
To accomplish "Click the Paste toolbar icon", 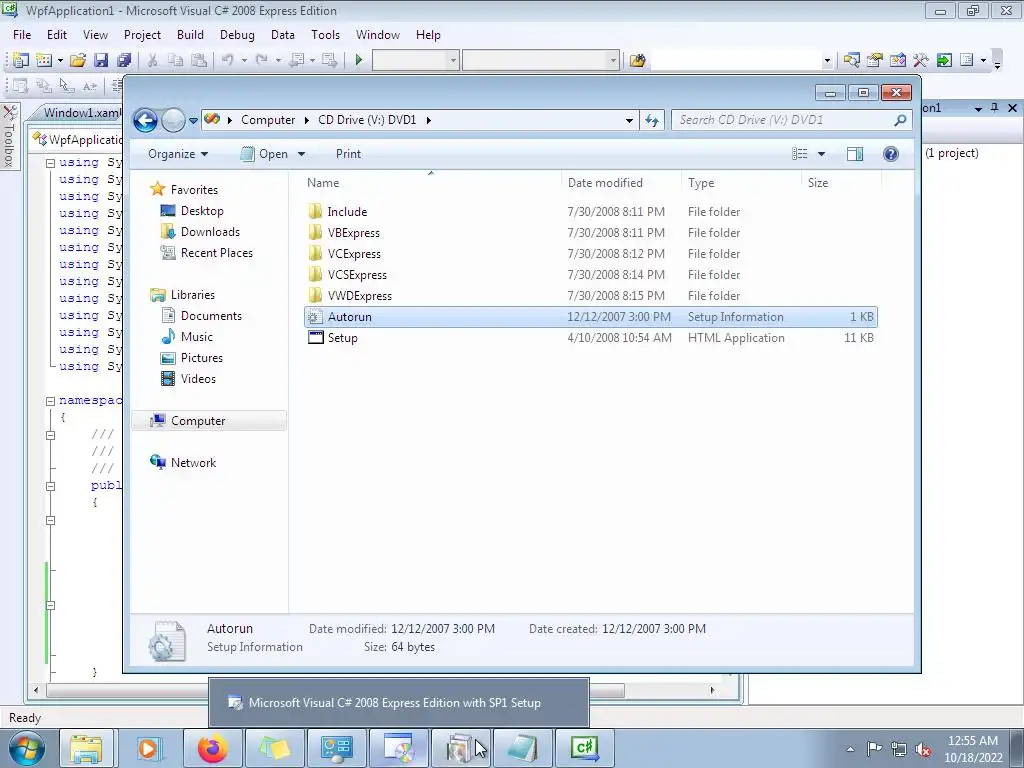I will tap(199, 61).
